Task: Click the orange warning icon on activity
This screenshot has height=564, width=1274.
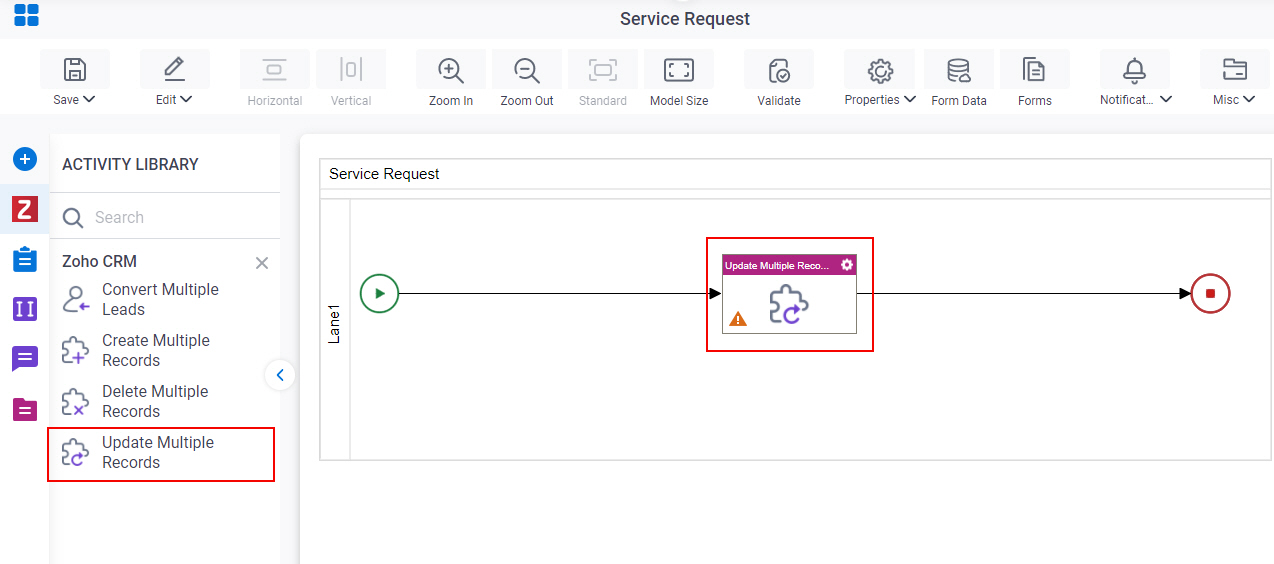Action: pos(738,319)
